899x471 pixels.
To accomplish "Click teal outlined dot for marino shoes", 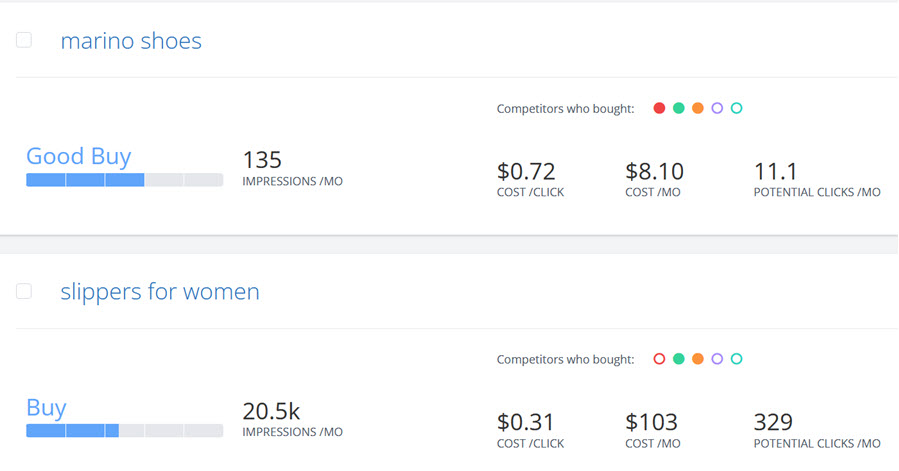I will tap(737, 108).
